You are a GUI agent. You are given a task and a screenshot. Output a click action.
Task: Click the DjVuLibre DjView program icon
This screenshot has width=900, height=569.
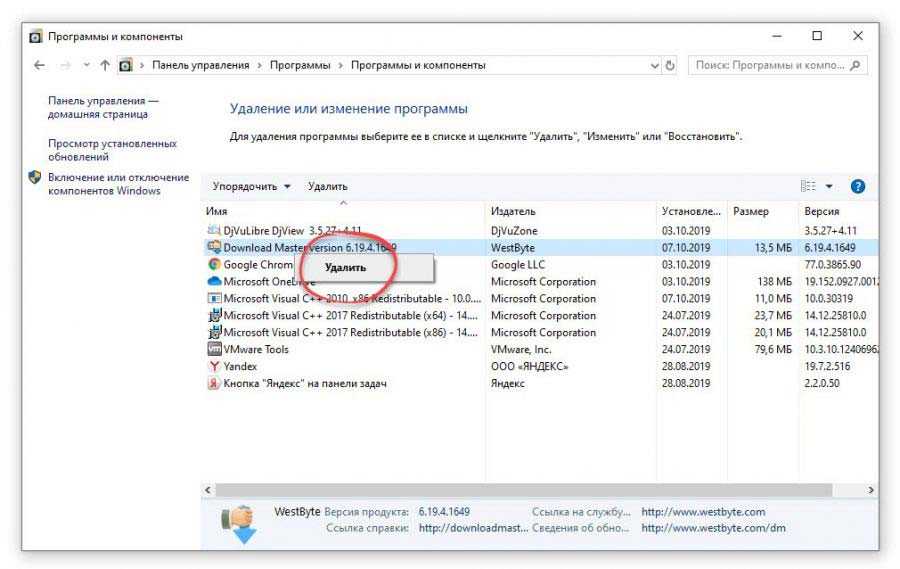pyautogui.click(x=214, y=231)
